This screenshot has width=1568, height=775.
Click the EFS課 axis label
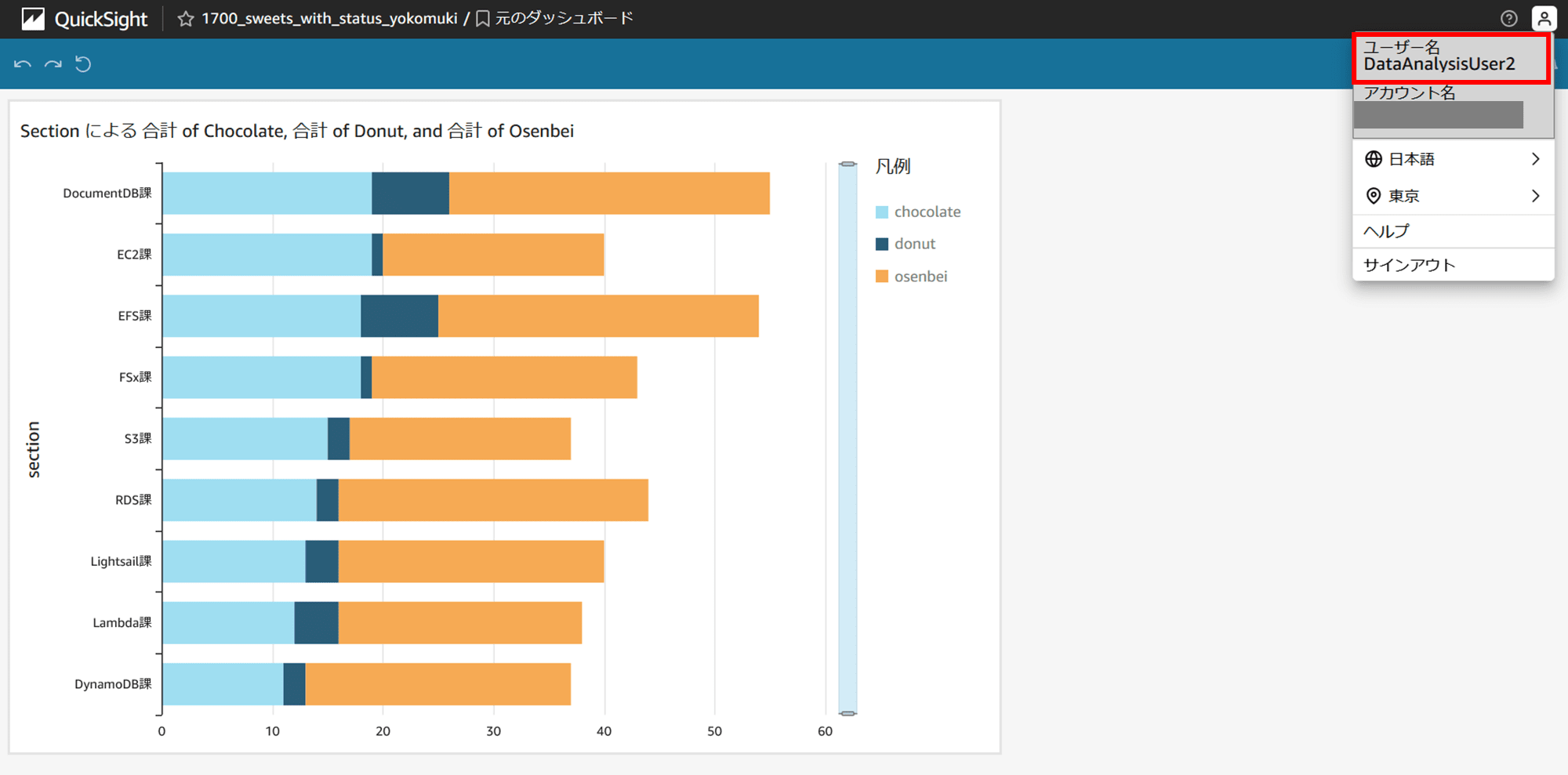tap(135, 316)
